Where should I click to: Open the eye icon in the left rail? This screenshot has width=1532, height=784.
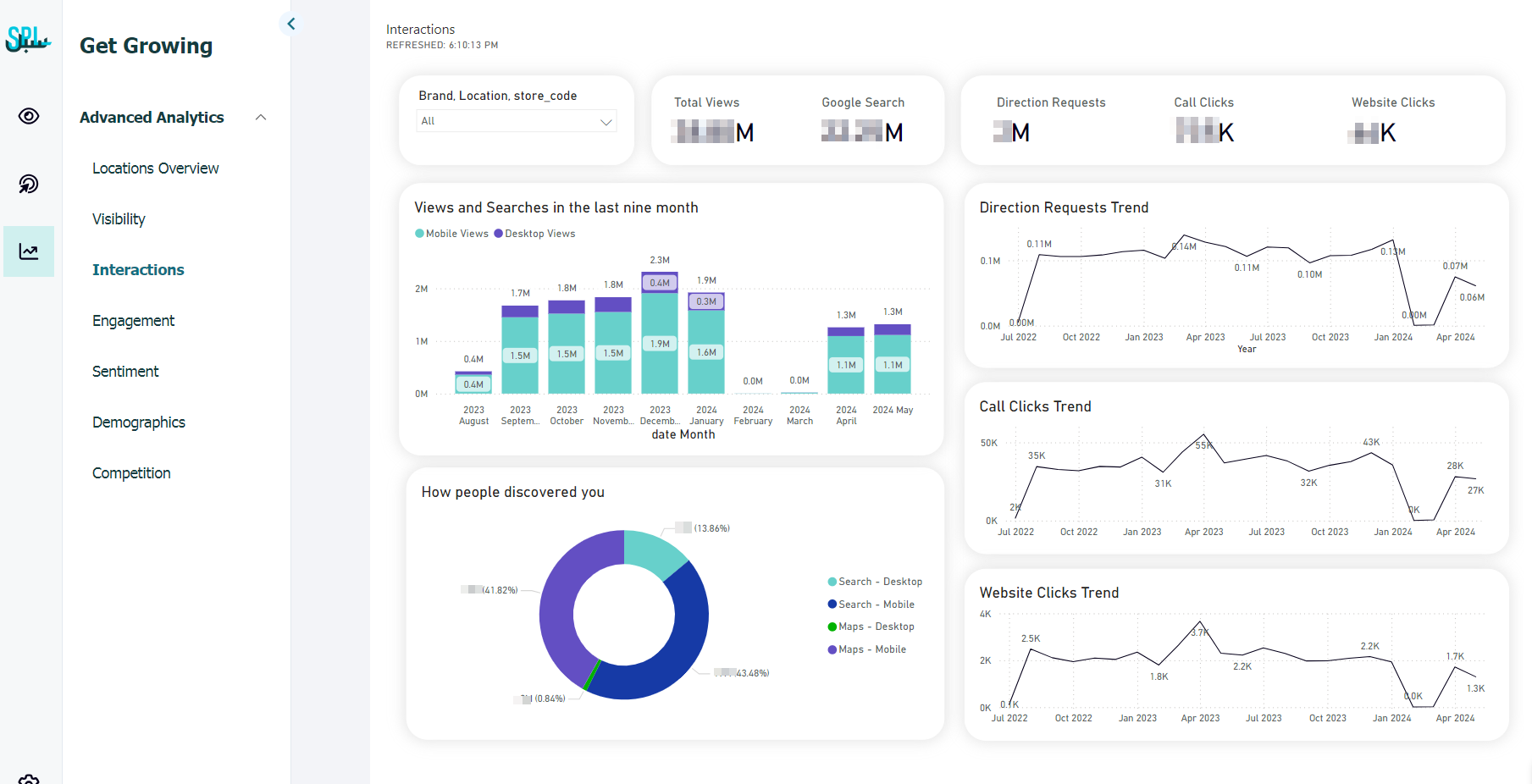[29, 116]
